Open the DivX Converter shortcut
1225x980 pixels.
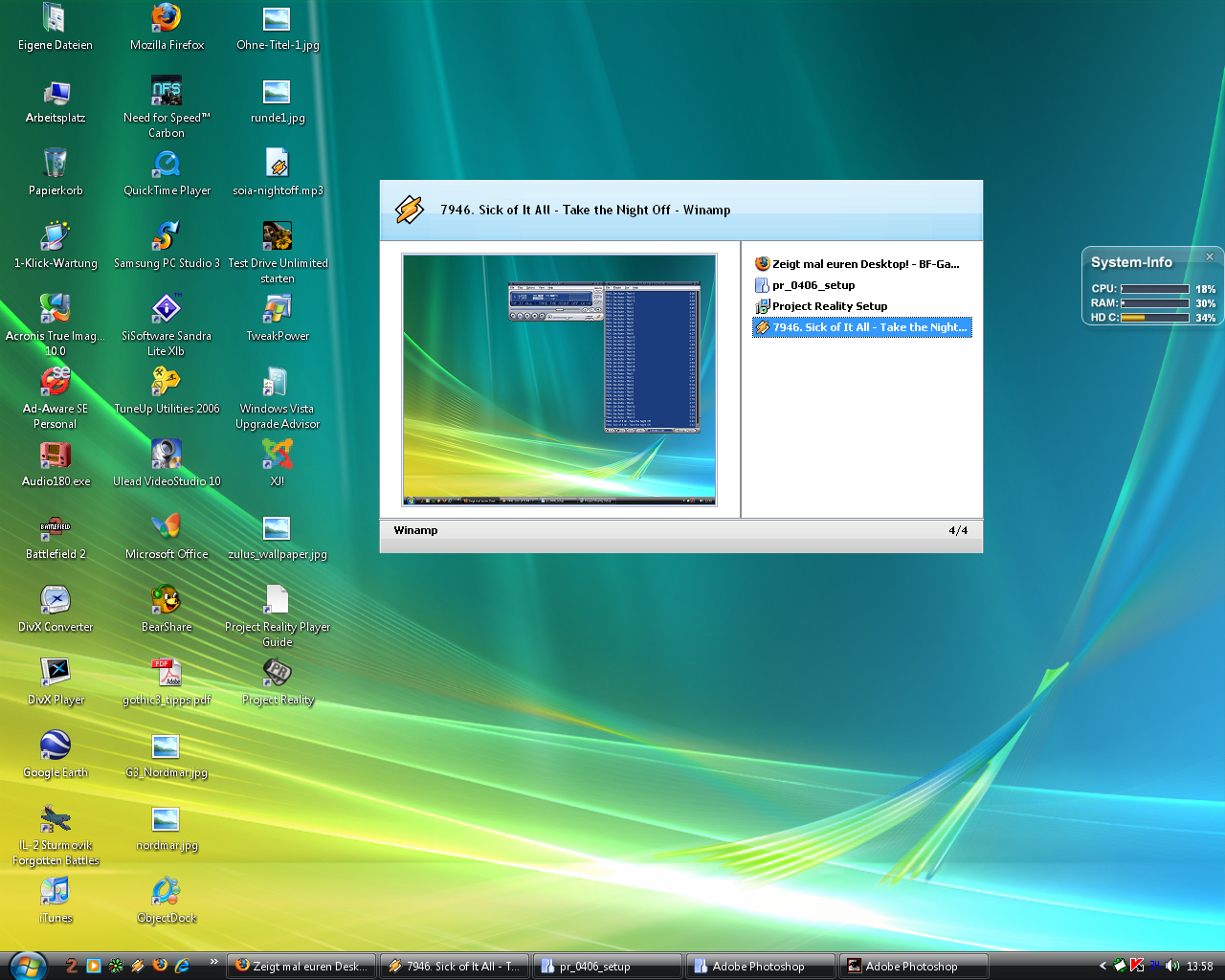pyautogui.click(x=56, y=610)
